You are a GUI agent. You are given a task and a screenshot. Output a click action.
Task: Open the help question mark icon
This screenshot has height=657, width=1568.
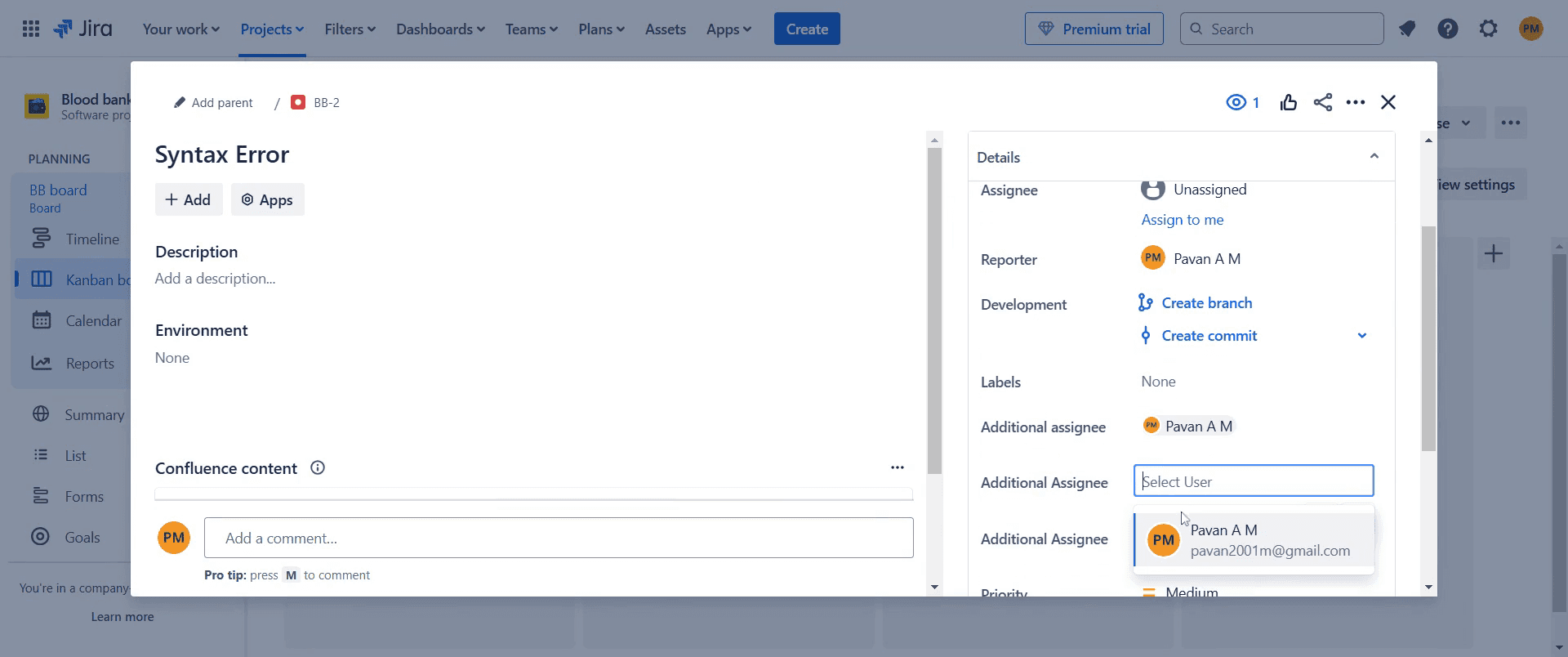(x=1448, y=29)
